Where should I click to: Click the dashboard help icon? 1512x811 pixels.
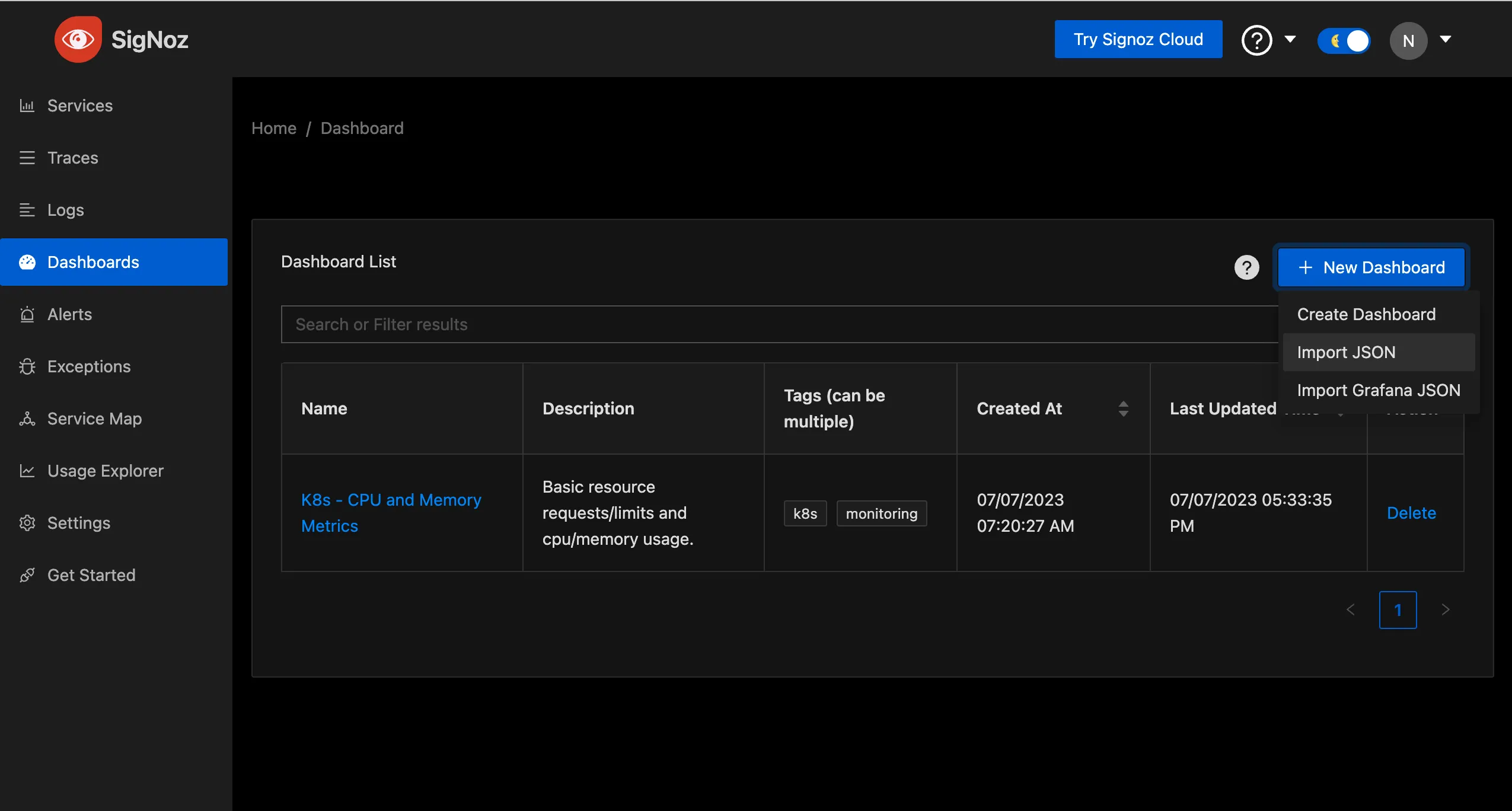coord(1248,266)
